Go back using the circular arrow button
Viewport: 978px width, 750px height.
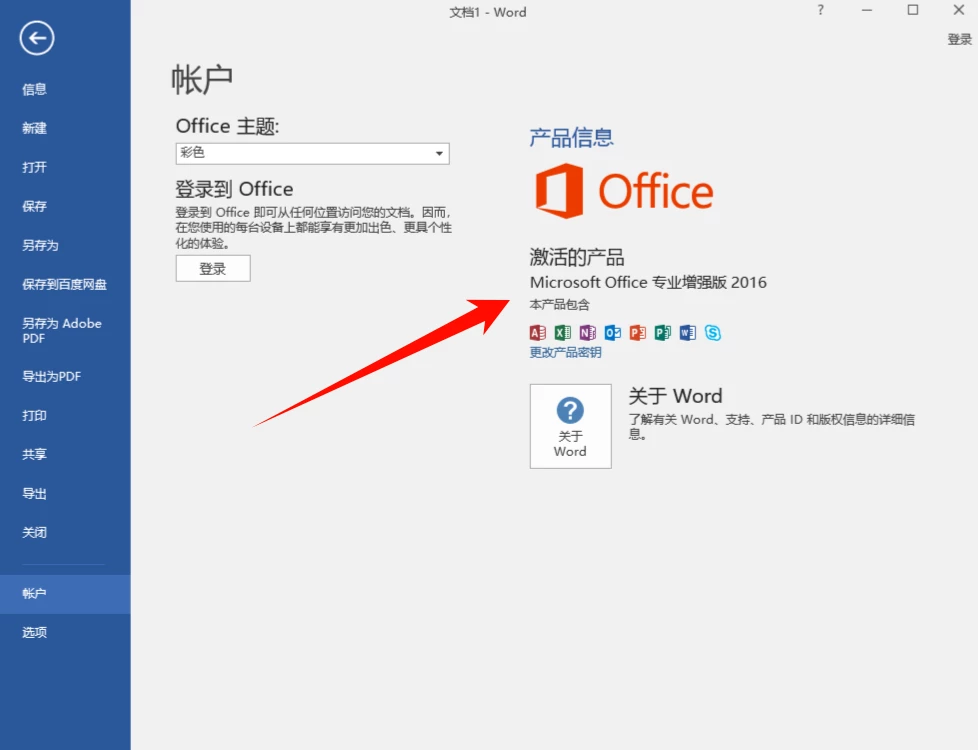click(37, 38)
